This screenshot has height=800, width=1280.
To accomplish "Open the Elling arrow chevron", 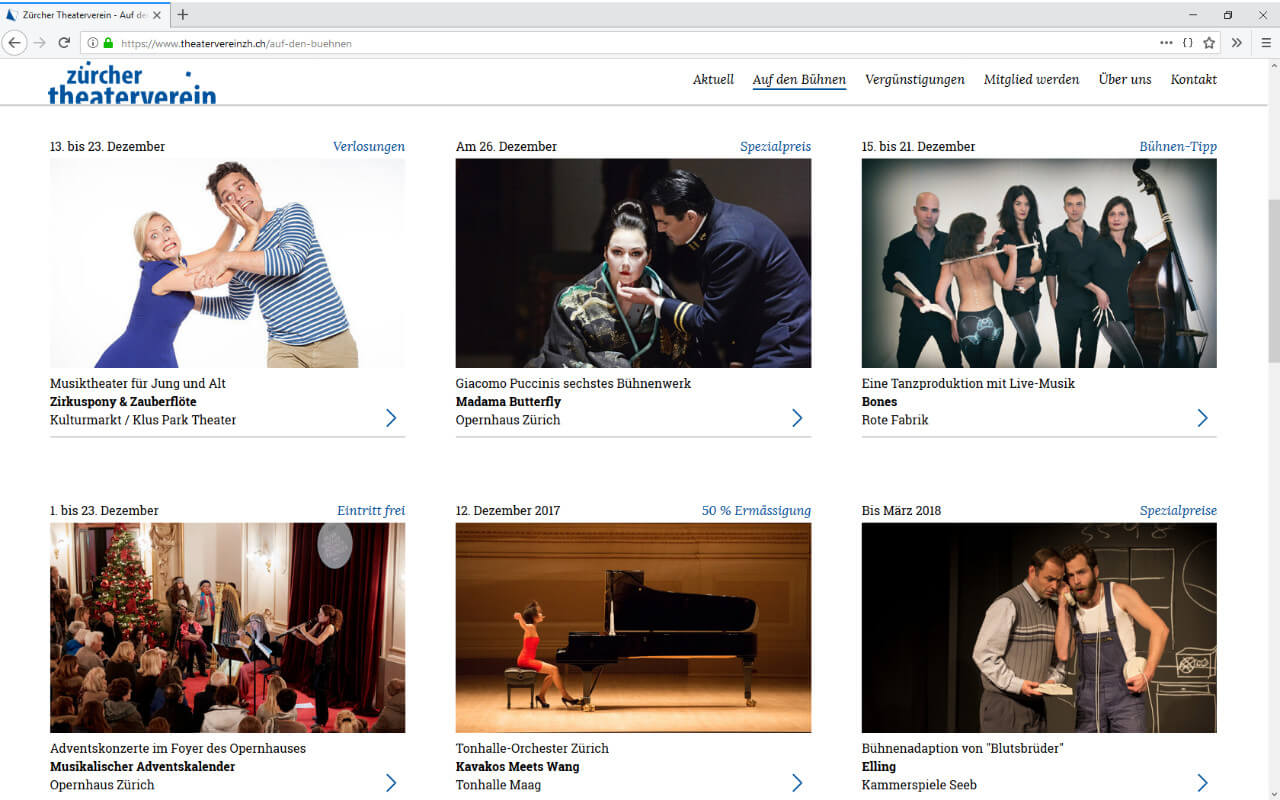I will tap(1203, 782).
